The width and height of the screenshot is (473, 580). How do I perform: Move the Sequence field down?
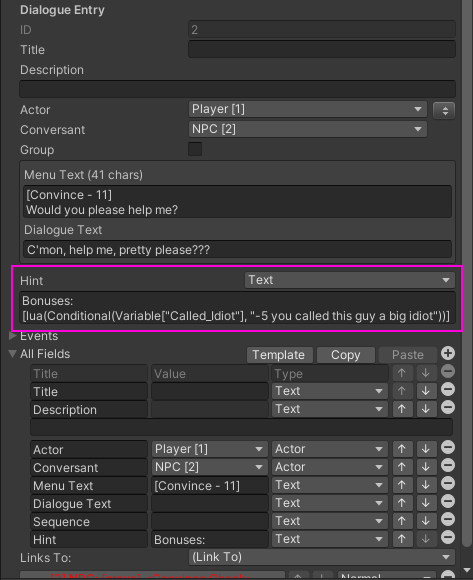(426, 521)
